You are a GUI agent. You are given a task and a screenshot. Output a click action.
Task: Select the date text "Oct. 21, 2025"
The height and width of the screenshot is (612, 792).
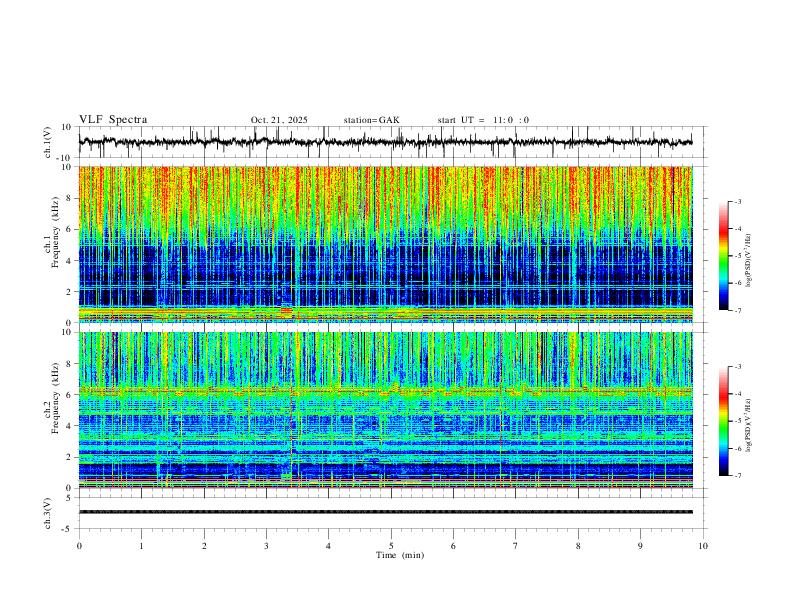pos(279,120)
